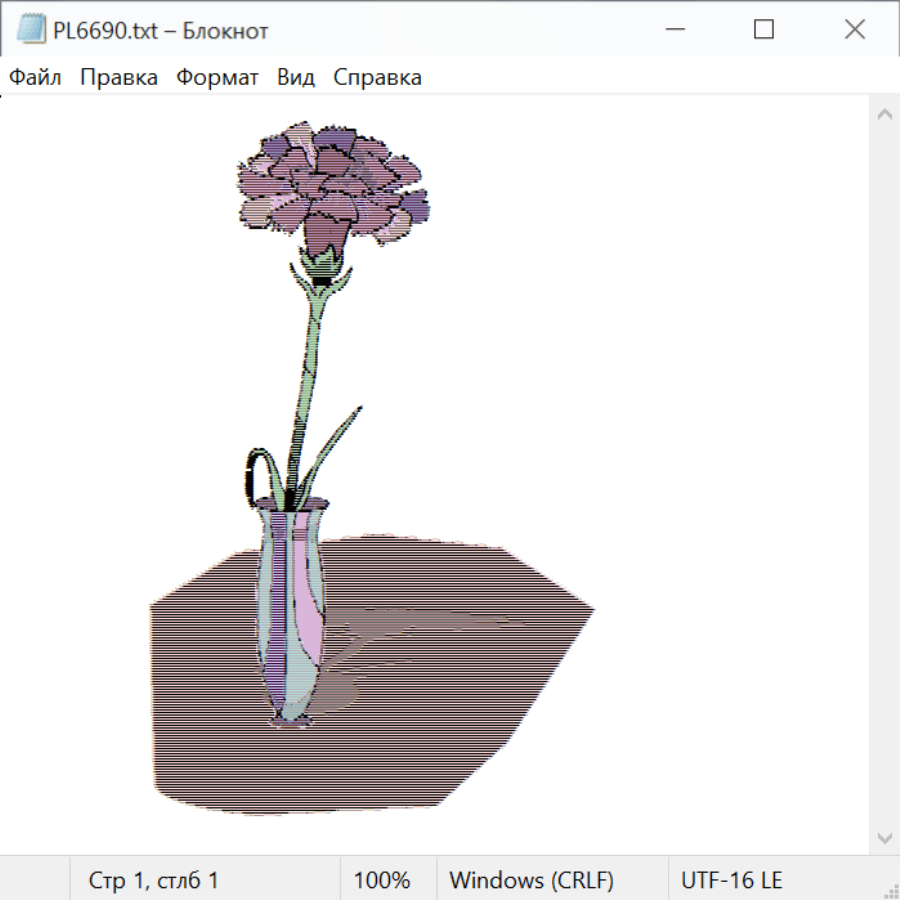This screenshot has width=900, height=900.
Task: Click the Notepad icon in title bar
Action: point(31,30)
